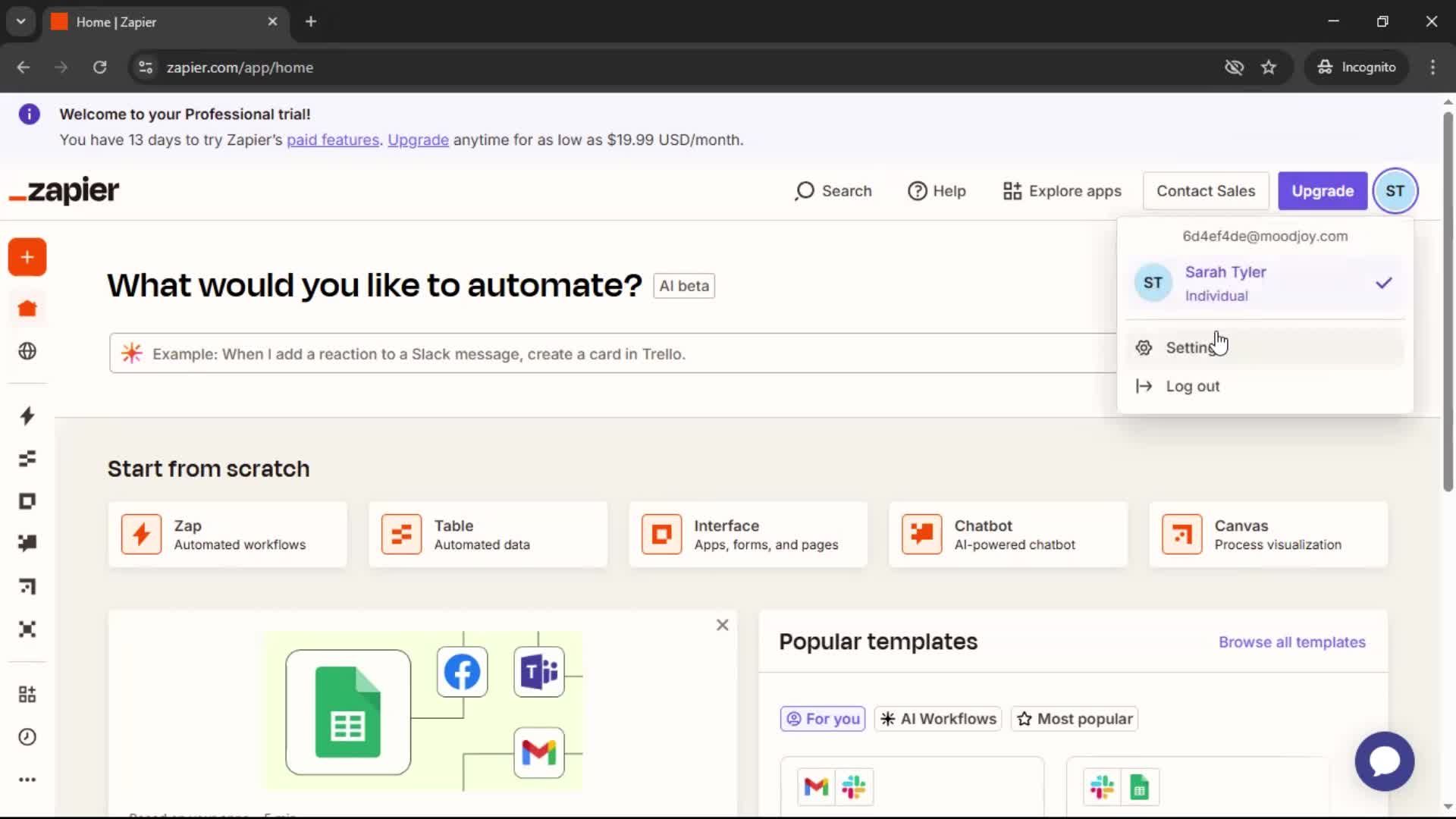The width and height of the screenshot is (1456, 819).
Task: Click the AI beta badge
Action: pyautogui.click(x=684, y=286)
